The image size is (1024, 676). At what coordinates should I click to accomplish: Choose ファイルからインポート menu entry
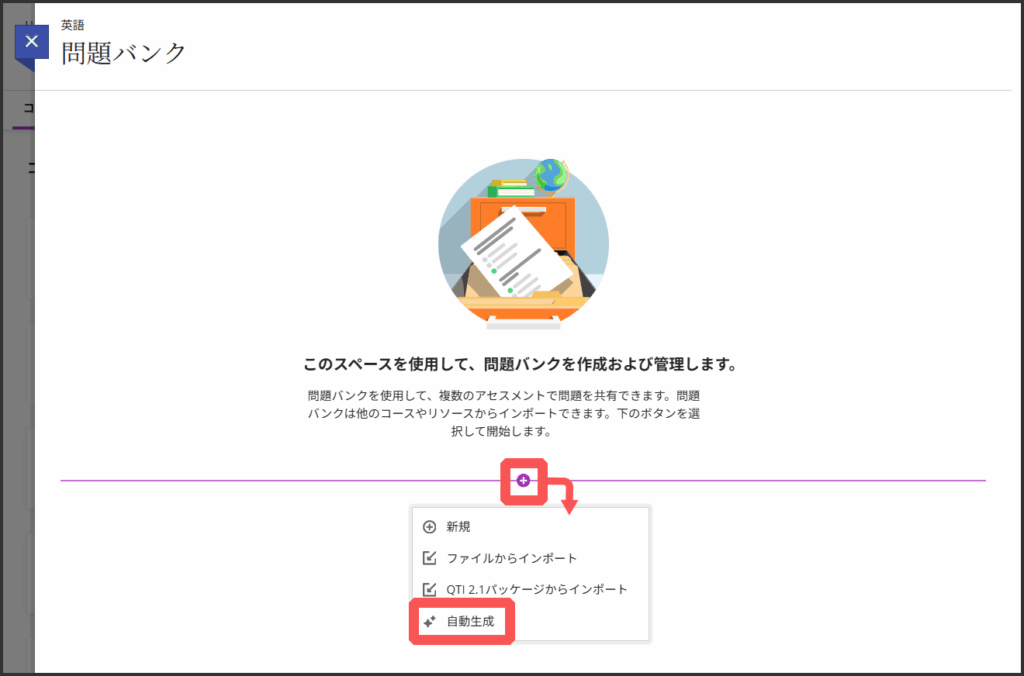[x=511, y=558]
